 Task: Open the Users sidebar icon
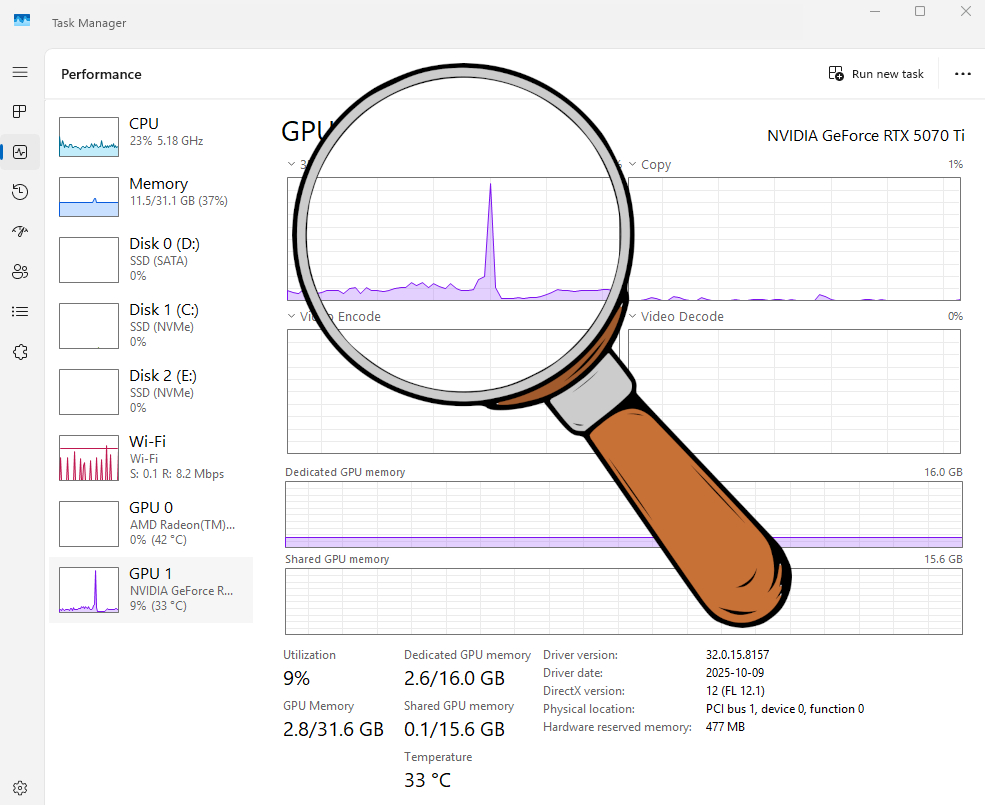coord(20,271)
